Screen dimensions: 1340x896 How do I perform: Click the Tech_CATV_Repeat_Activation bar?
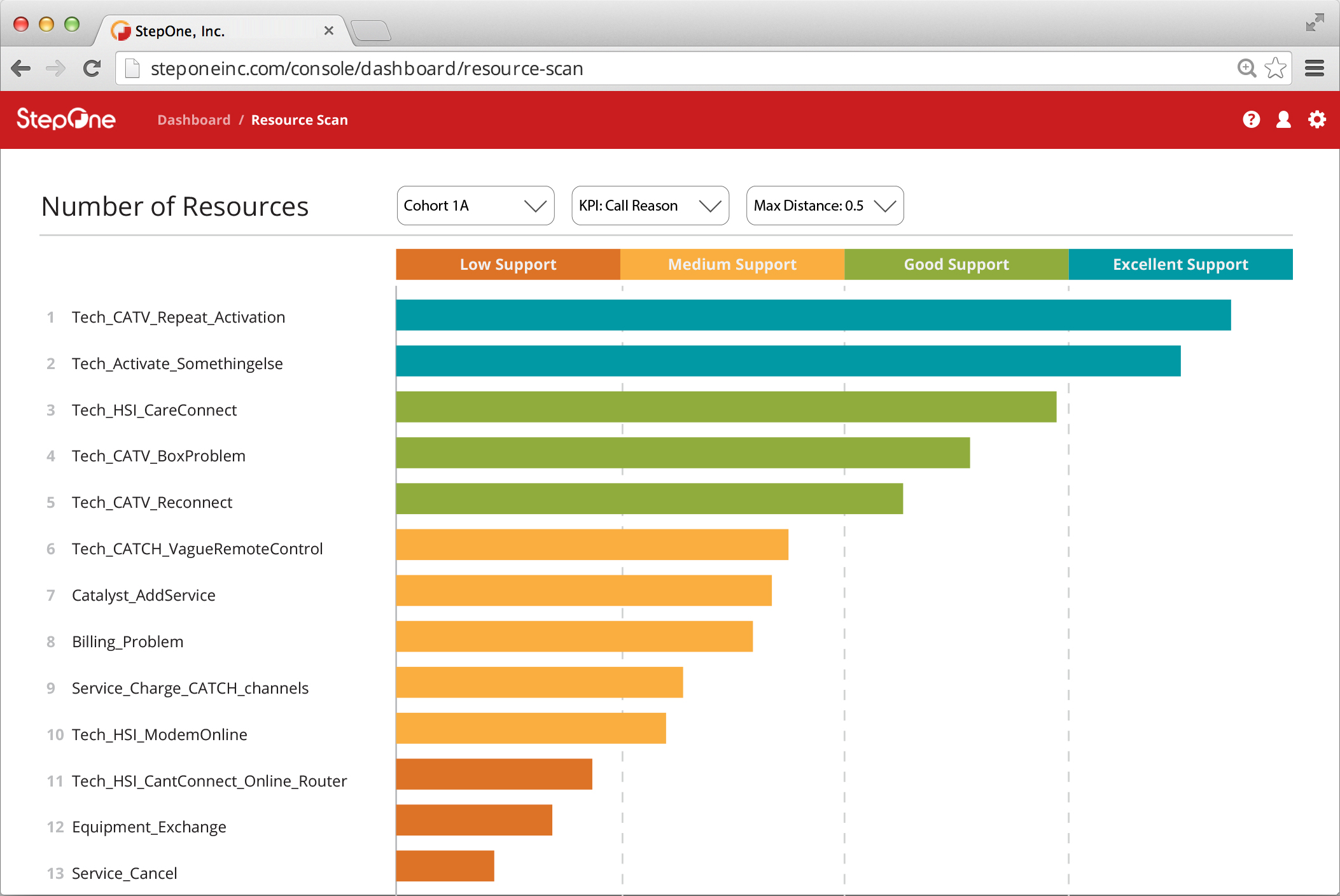(813, 315)
